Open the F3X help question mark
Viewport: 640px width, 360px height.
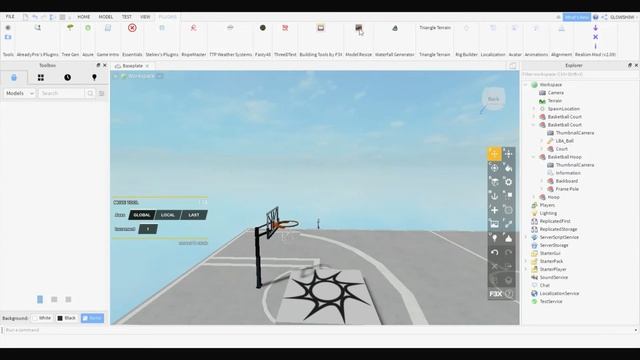pyautogui.click(x=509, y=294)
